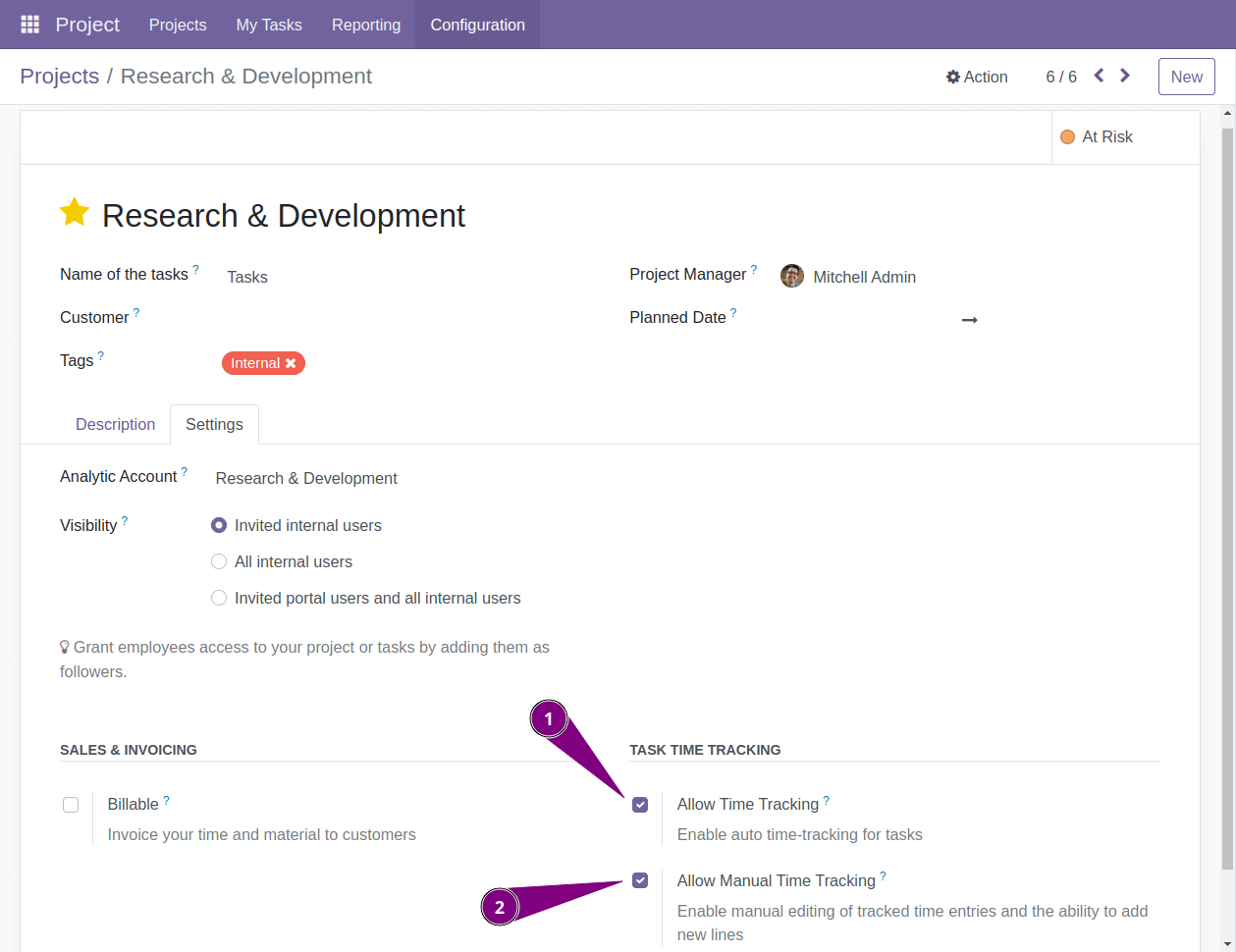
Task: Select the All internal users radio button
Action: (x=219, y=560)
